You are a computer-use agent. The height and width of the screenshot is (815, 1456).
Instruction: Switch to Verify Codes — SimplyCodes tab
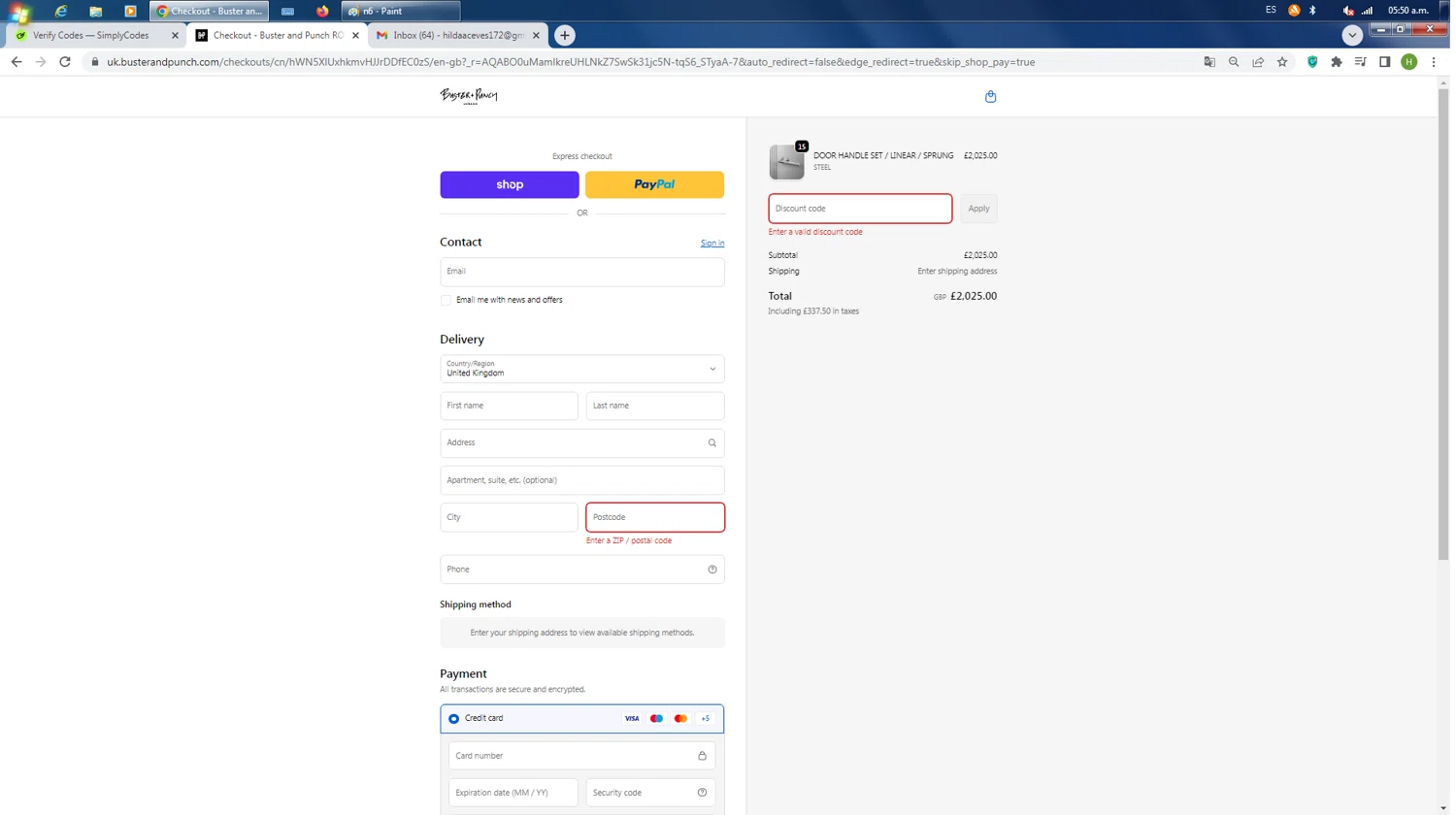(x=93, y=35)
